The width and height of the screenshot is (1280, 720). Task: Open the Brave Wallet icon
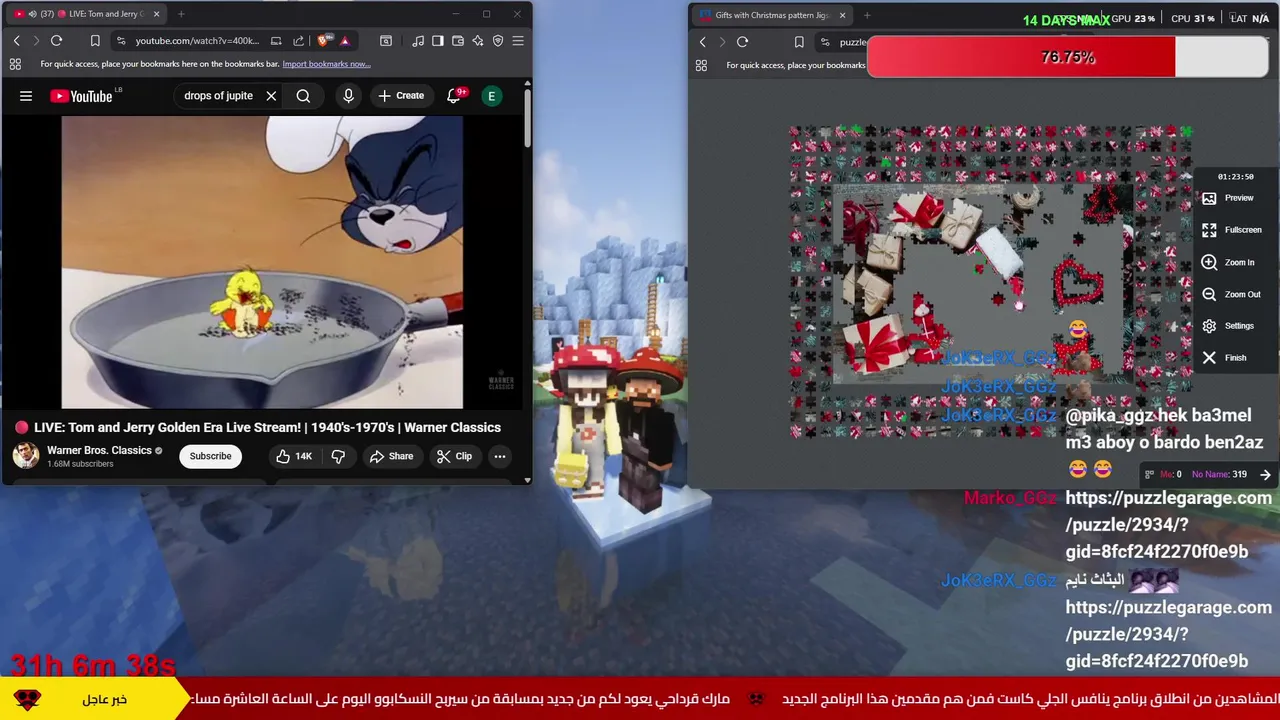458,41
